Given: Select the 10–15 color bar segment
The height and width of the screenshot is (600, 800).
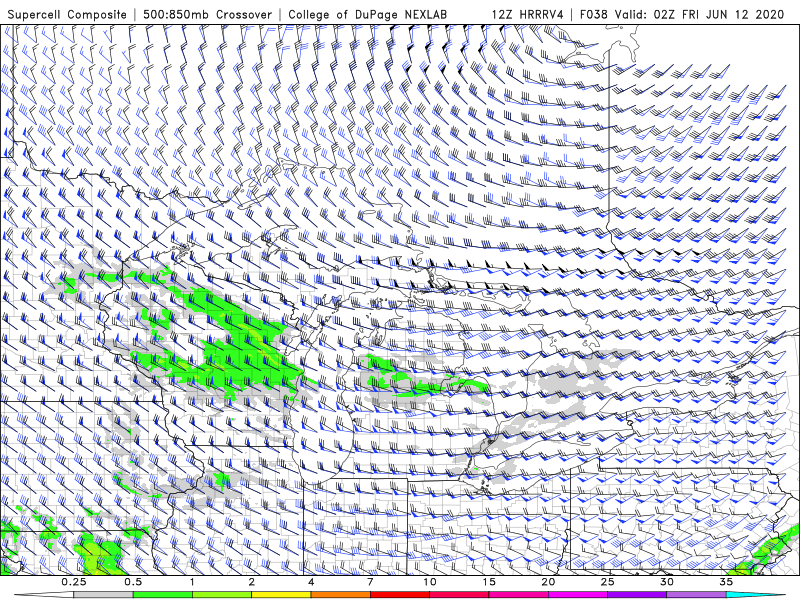Looking at the screenshot, I should [459, 595].
